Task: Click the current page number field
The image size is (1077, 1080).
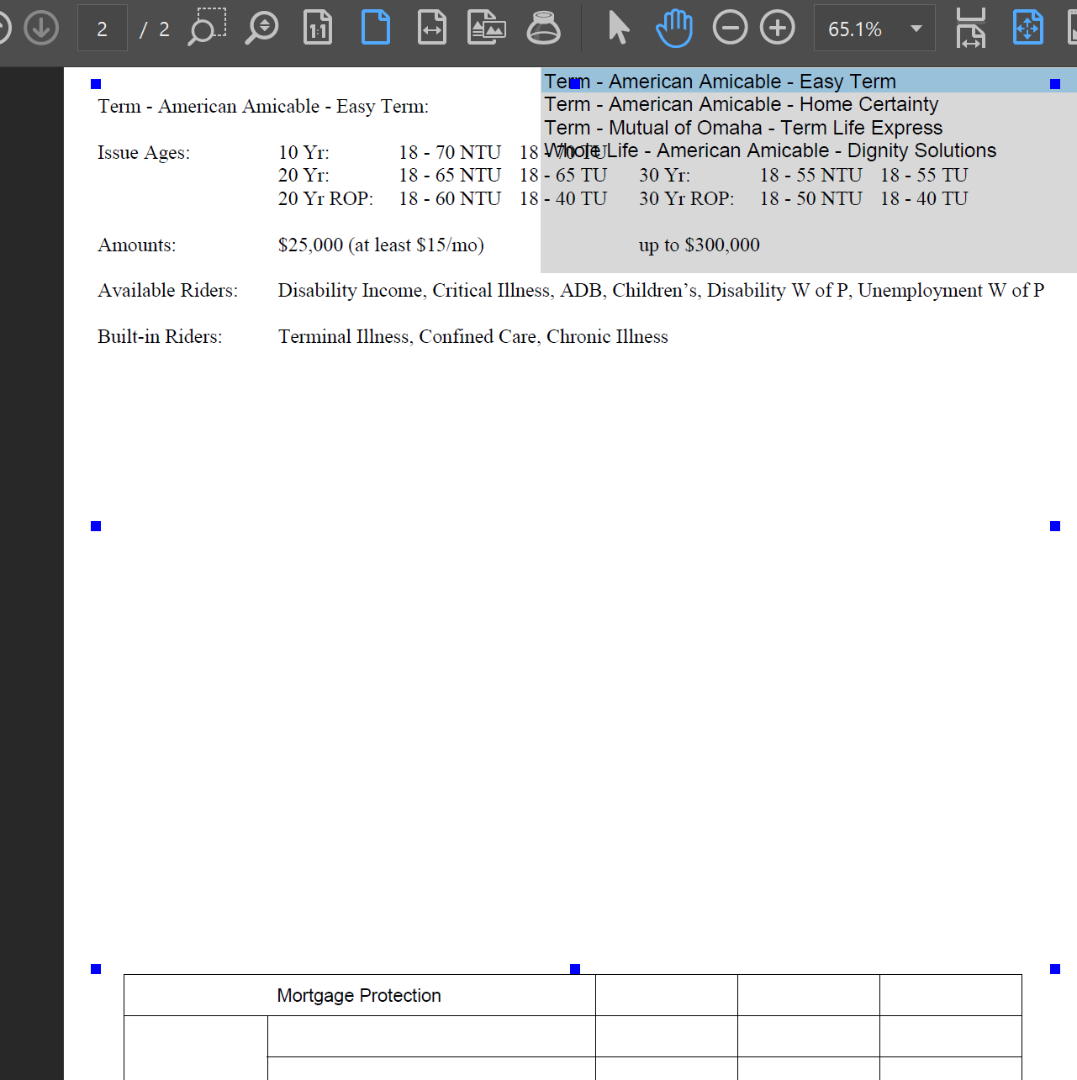Action: [102, 28]
